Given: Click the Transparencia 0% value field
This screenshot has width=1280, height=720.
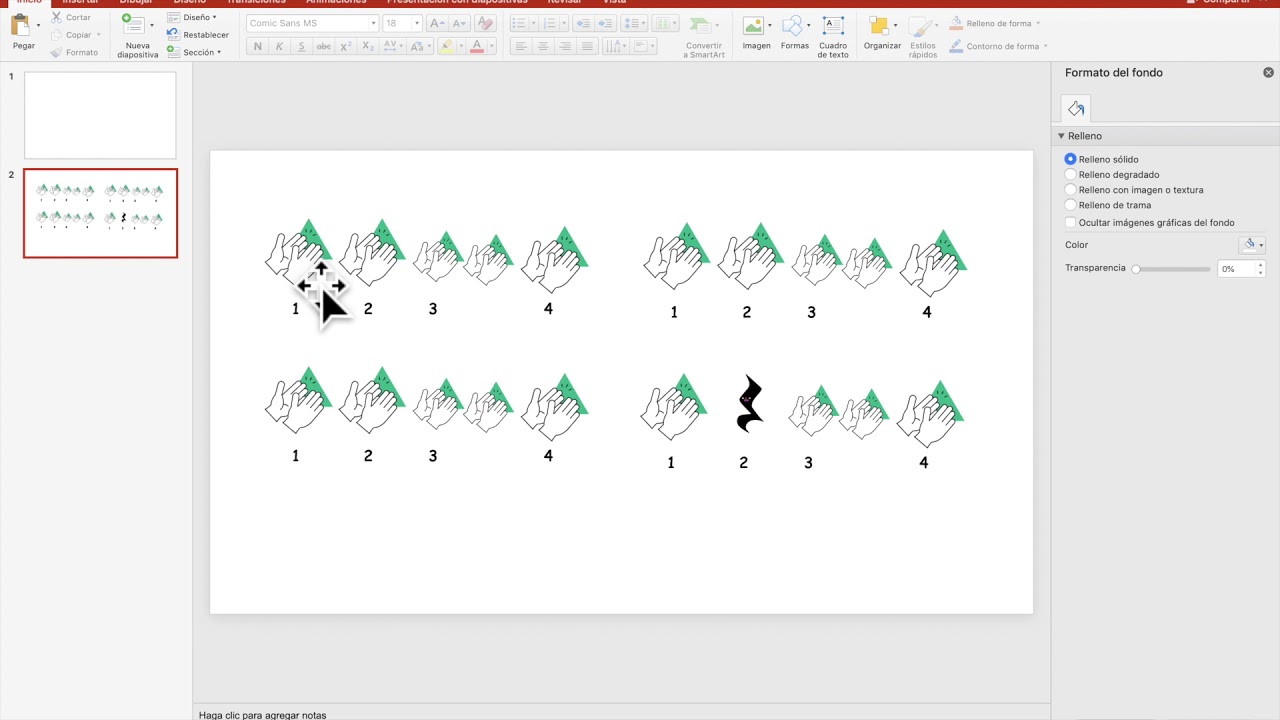Looking at the screenshot, I should pos(1236,269).
